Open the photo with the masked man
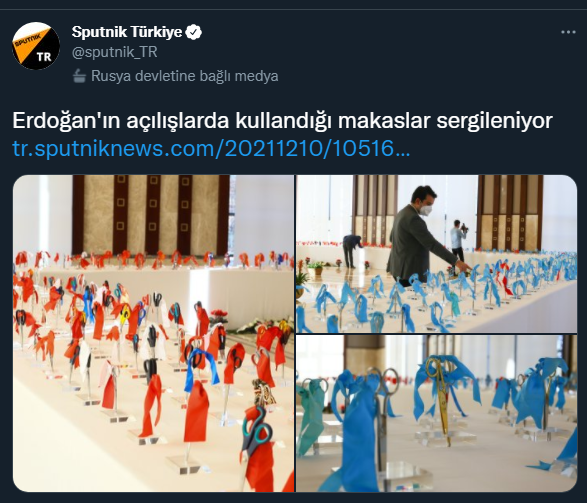 pyautogui.click(x=437, y=254)
